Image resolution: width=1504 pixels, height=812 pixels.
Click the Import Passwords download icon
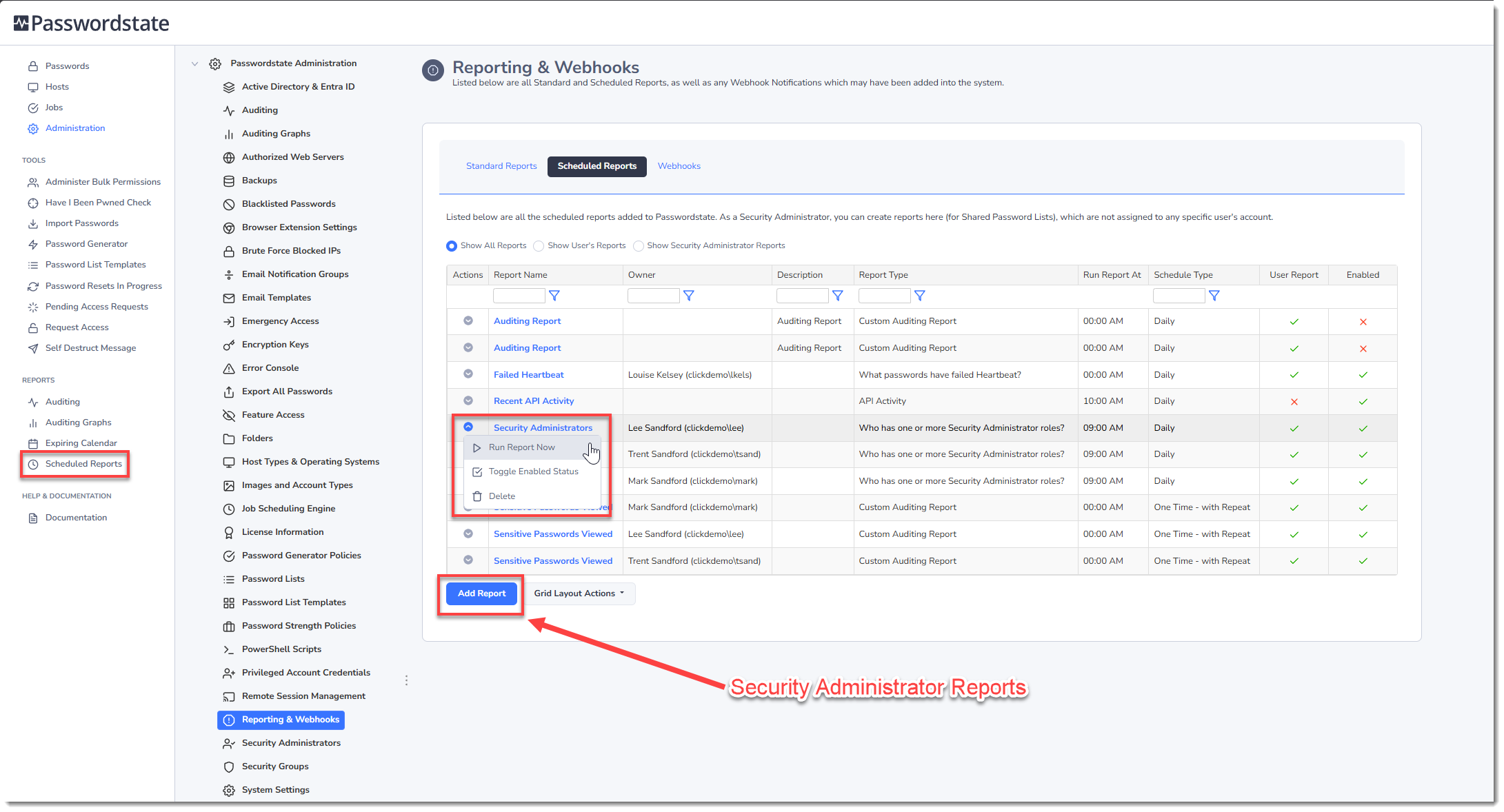(33, 223)
